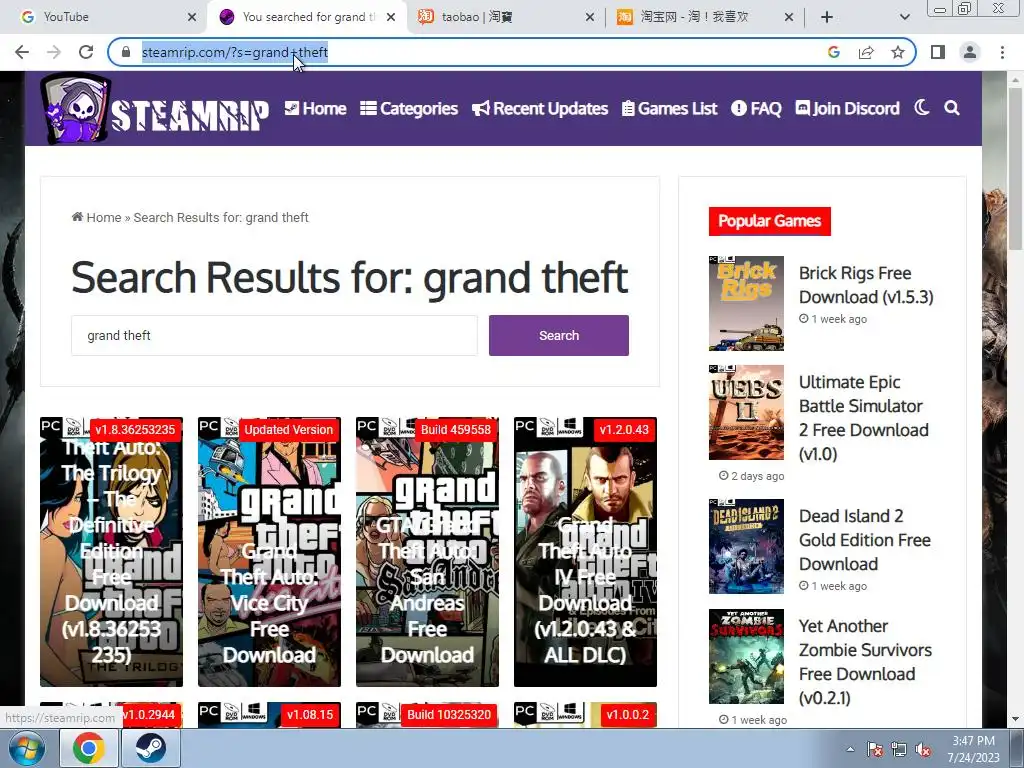Expand the tab search dropdown
The image size is (1024, 768).
tap(904, 17)
